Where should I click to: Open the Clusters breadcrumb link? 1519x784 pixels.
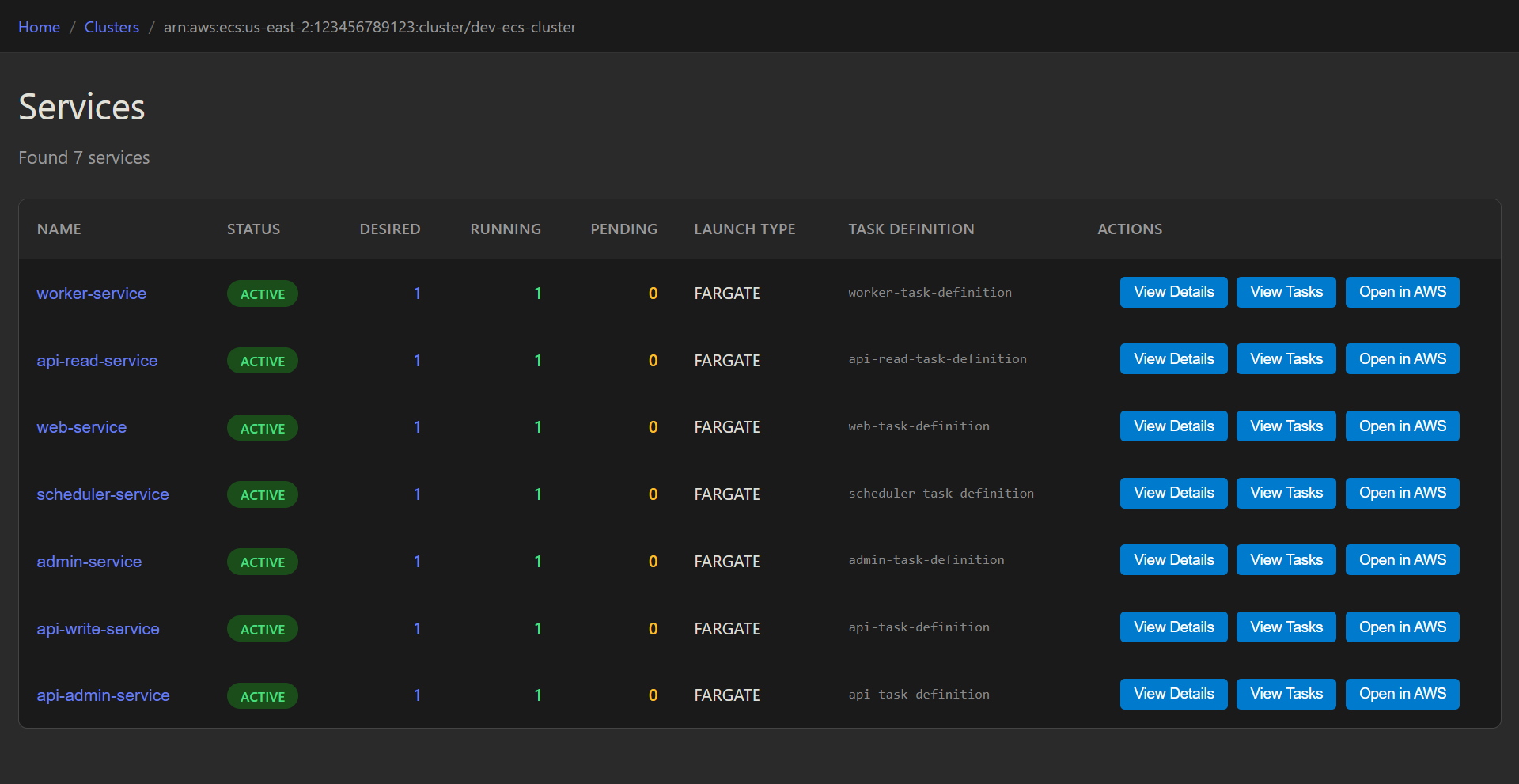coord(112,27)
